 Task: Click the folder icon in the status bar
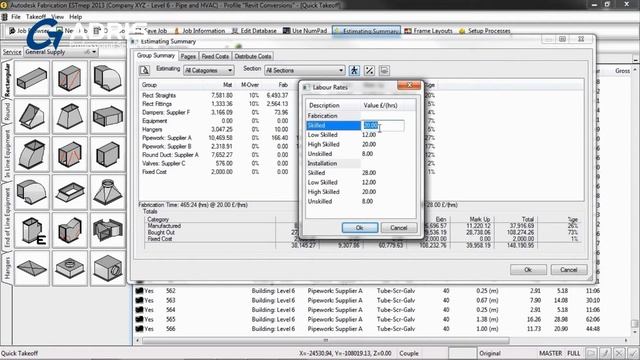591,353
